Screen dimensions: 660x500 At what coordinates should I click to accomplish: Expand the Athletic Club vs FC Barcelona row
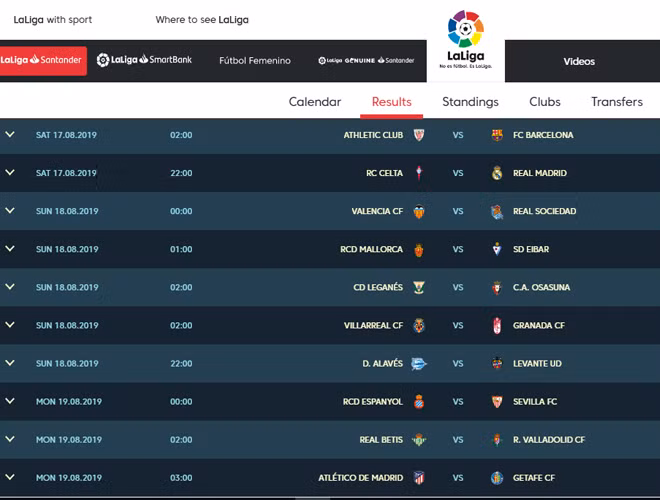(10, 135)
